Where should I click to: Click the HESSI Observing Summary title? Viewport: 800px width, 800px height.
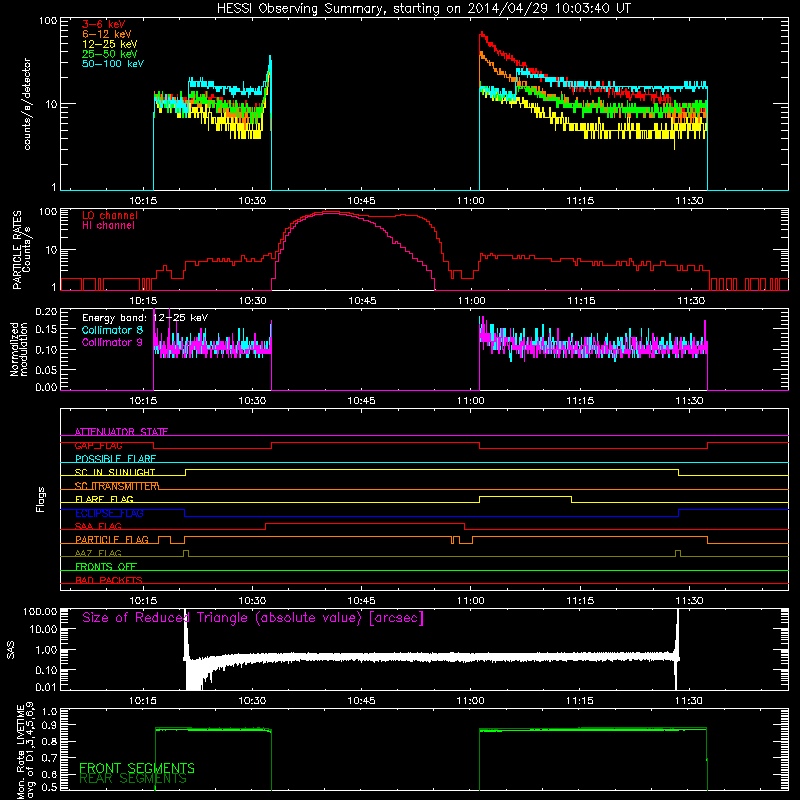point(424,9)
